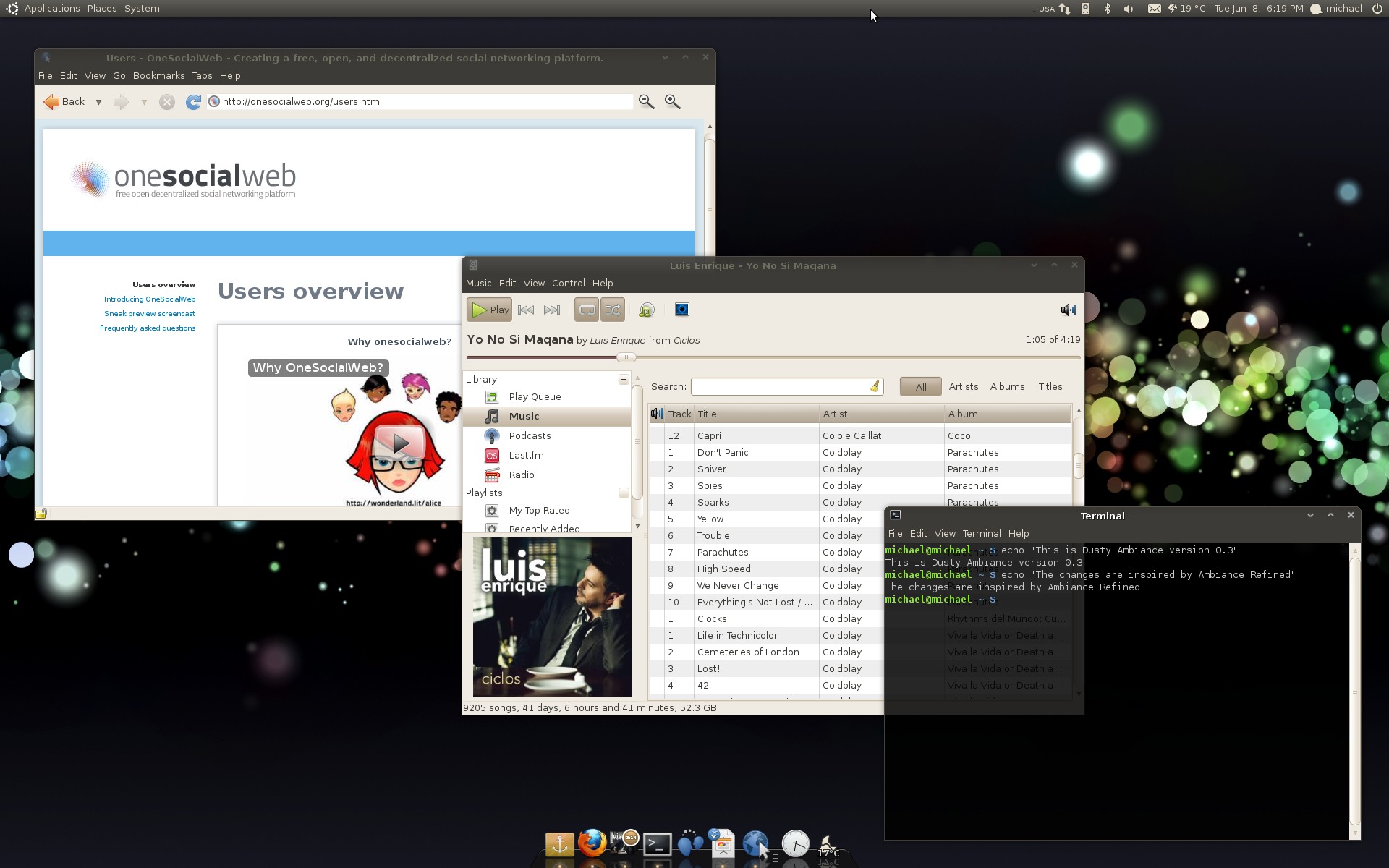Click the browser URL address field
This screenshot has width=1389, height=868.
coord(420,102)
